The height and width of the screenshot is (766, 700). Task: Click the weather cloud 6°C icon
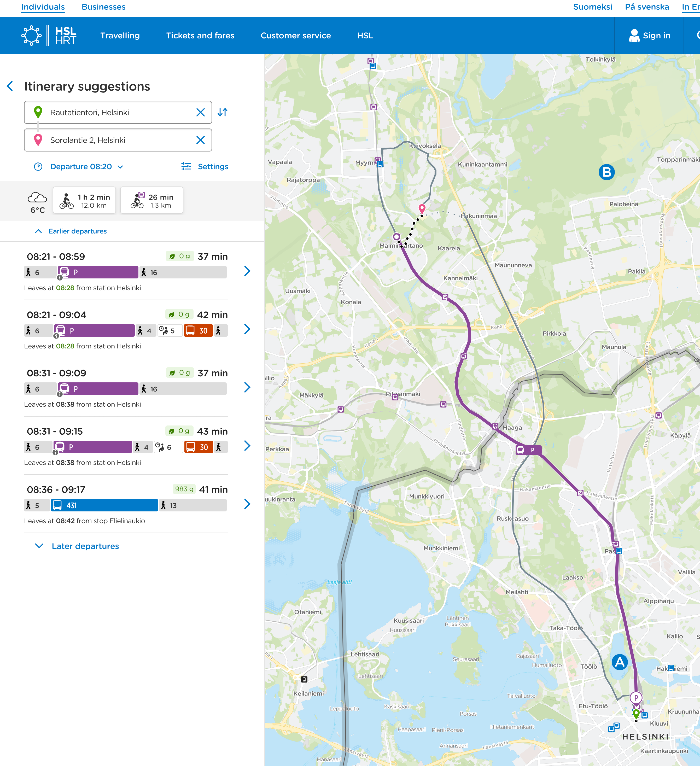(37, 202)
